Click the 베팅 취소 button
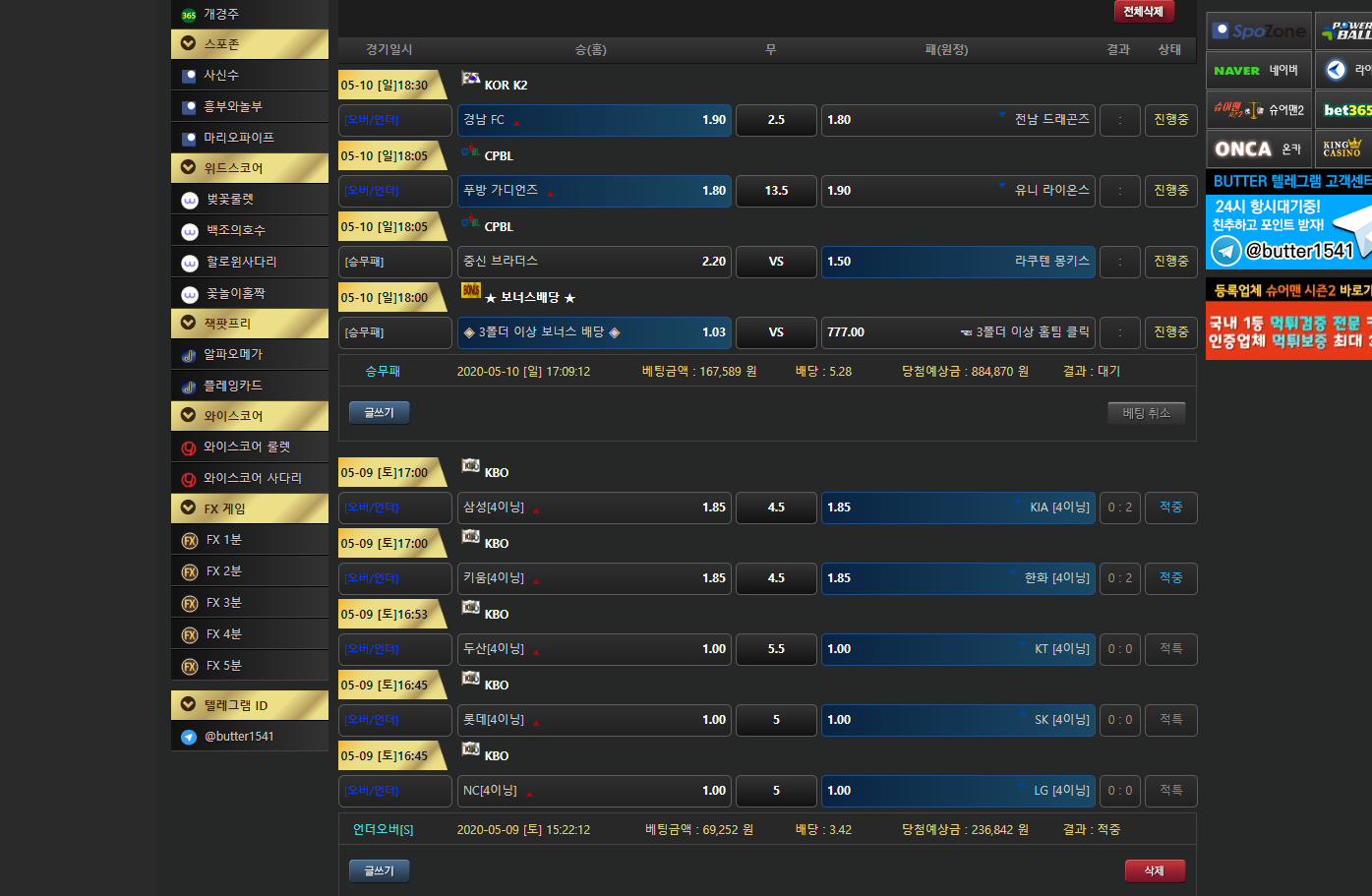The height and width of the screenshot is (896, 1372). (x=1146, y=413)
